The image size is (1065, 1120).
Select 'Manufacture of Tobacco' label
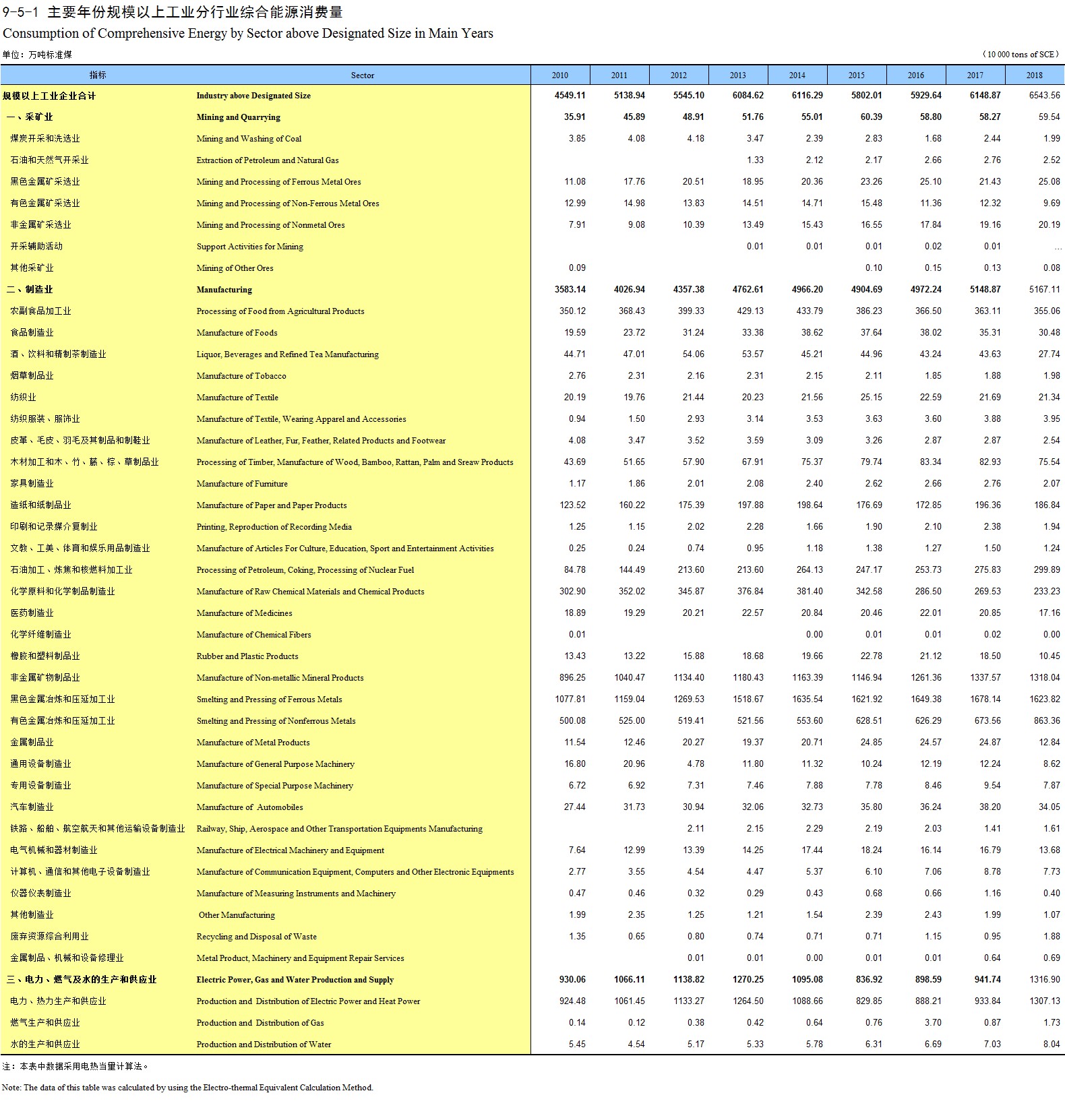241,376
